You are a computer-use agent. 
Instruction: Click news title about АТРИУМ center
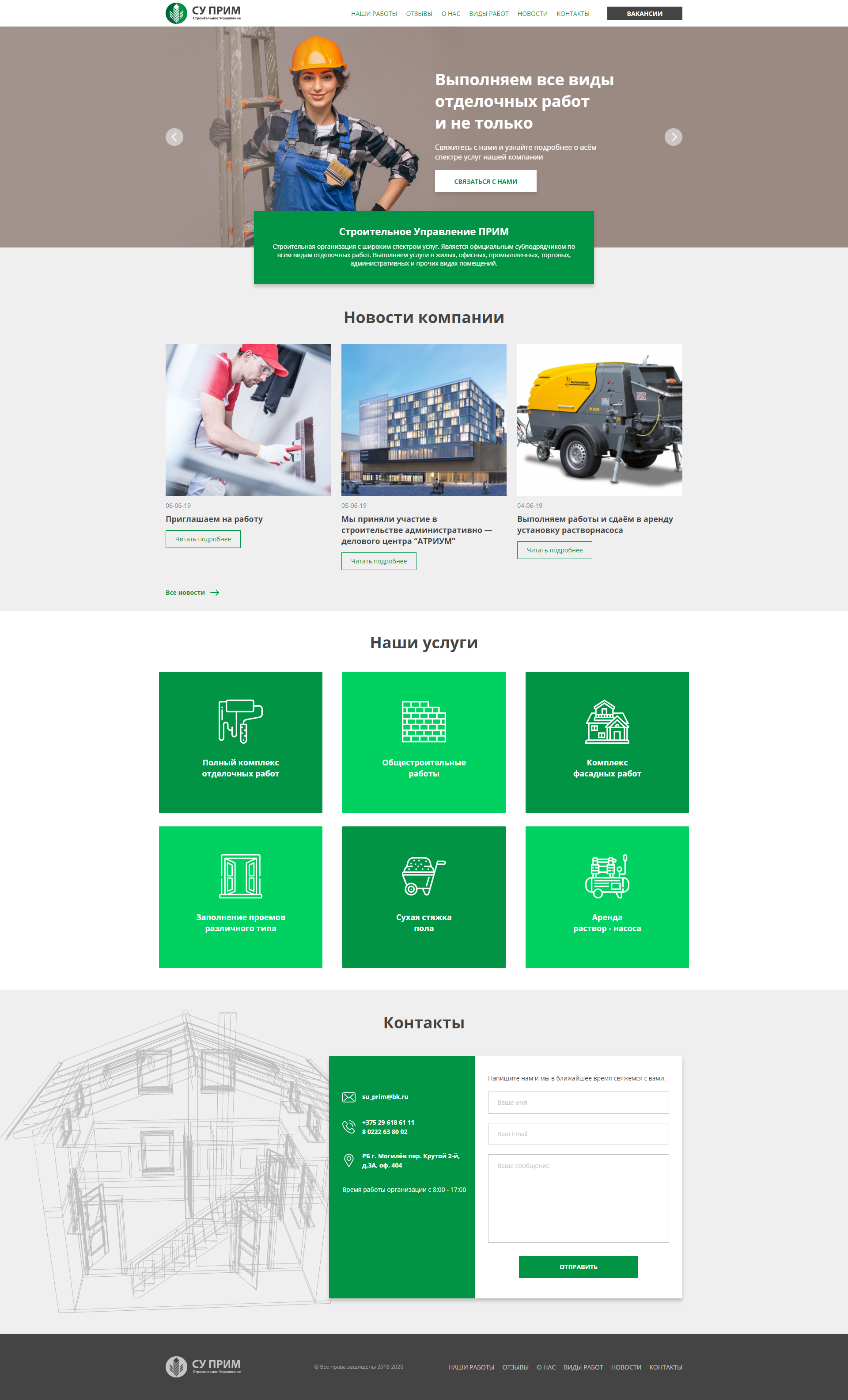[x=417, y=530]
